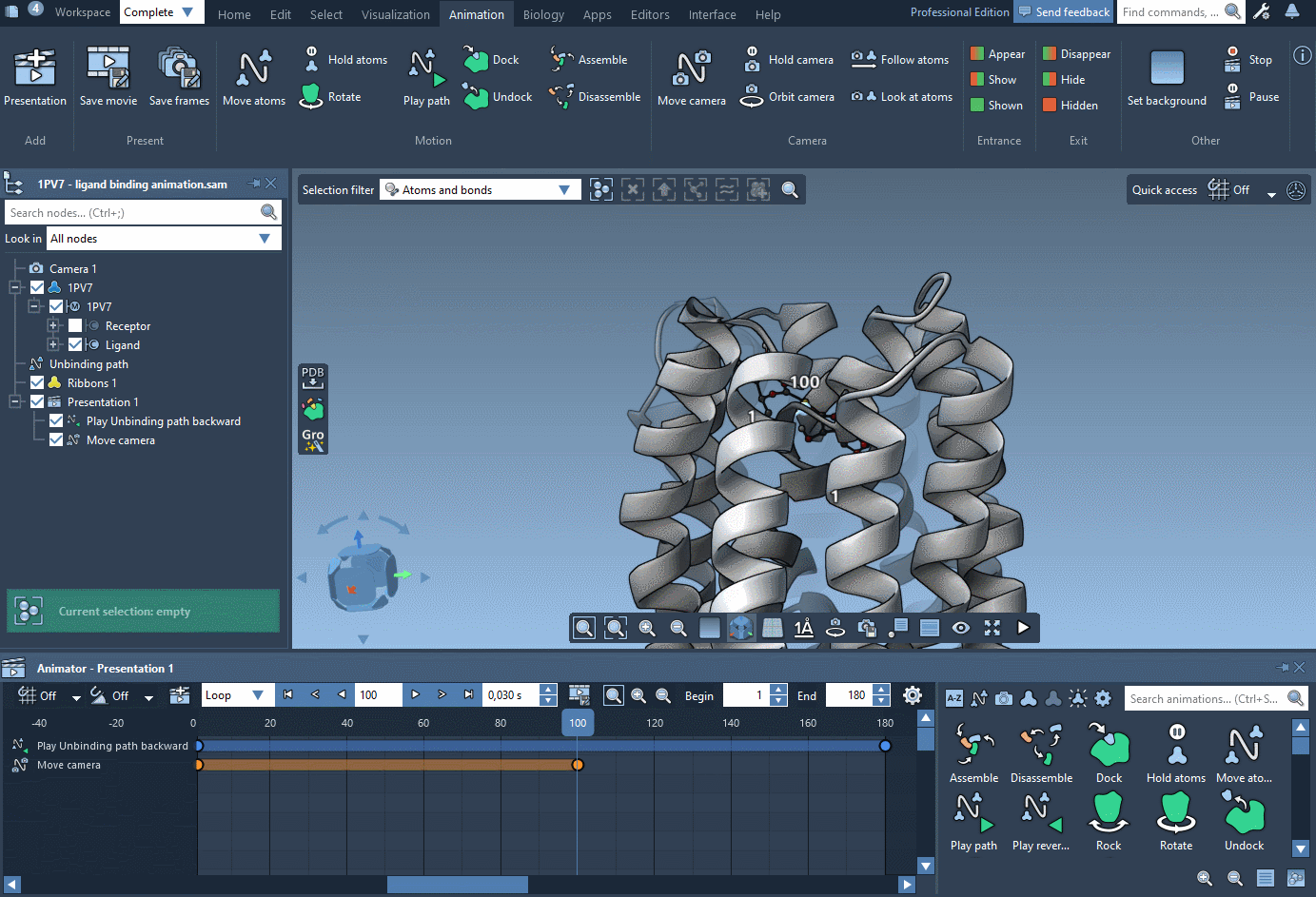
Task: Add a Rock animation from the animator panel
Action: [x=1109, y=820]
